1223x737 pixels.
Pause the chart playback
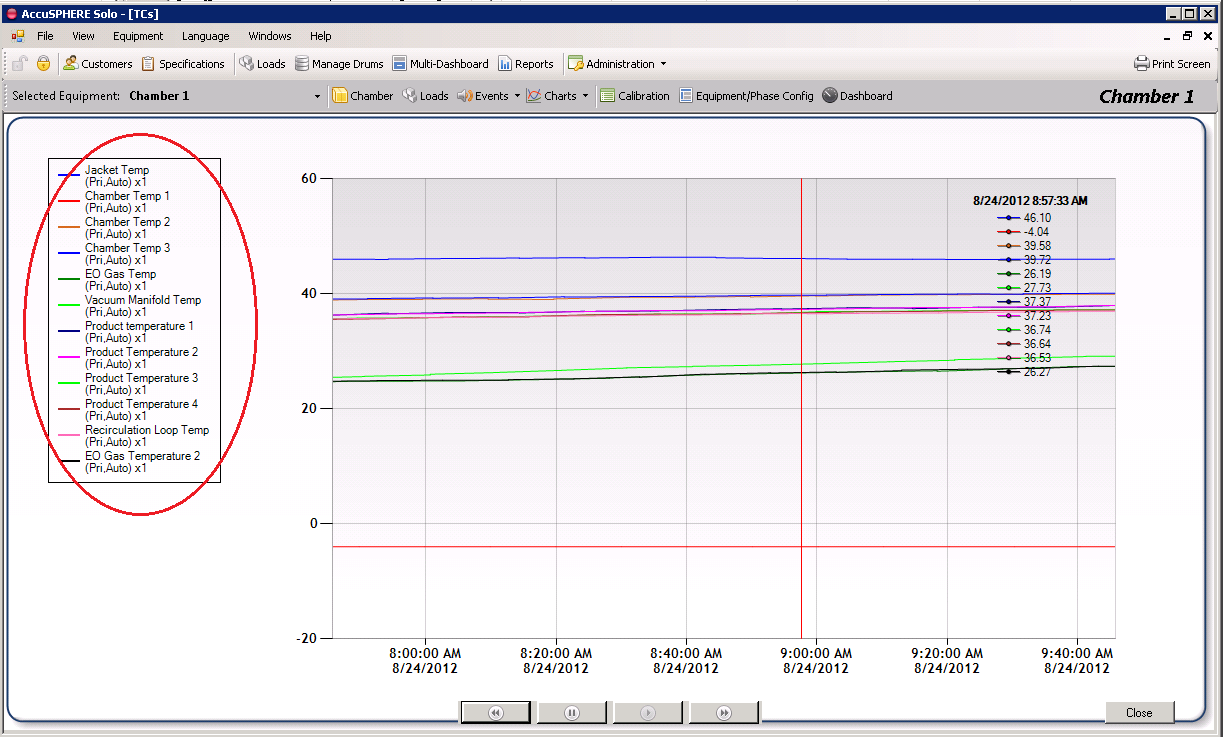click(x=572, y=713)
